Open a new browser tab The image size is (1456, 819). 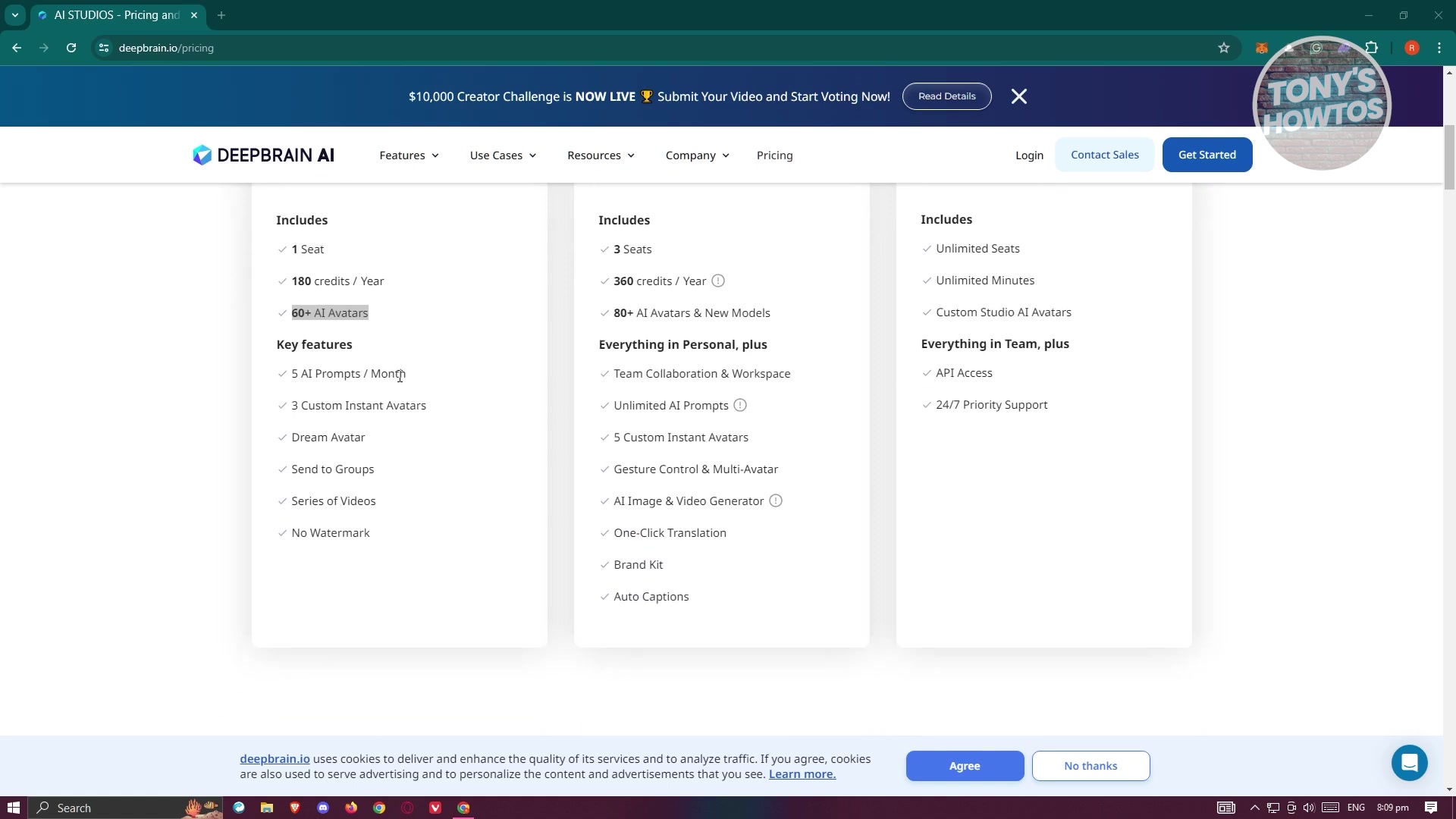pos(221,15)
